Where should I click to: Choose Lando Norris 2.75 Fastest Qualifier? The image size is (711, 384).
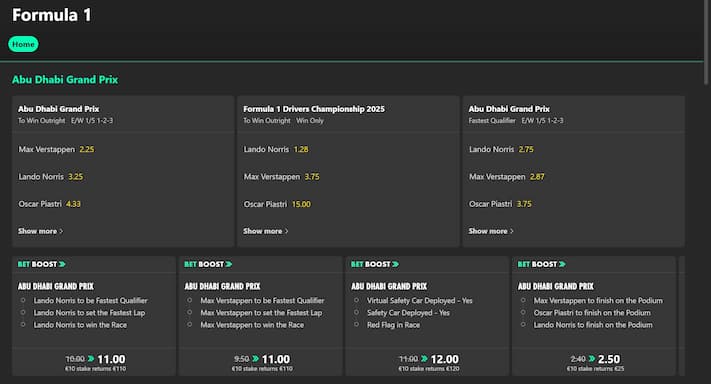point(501,149)
